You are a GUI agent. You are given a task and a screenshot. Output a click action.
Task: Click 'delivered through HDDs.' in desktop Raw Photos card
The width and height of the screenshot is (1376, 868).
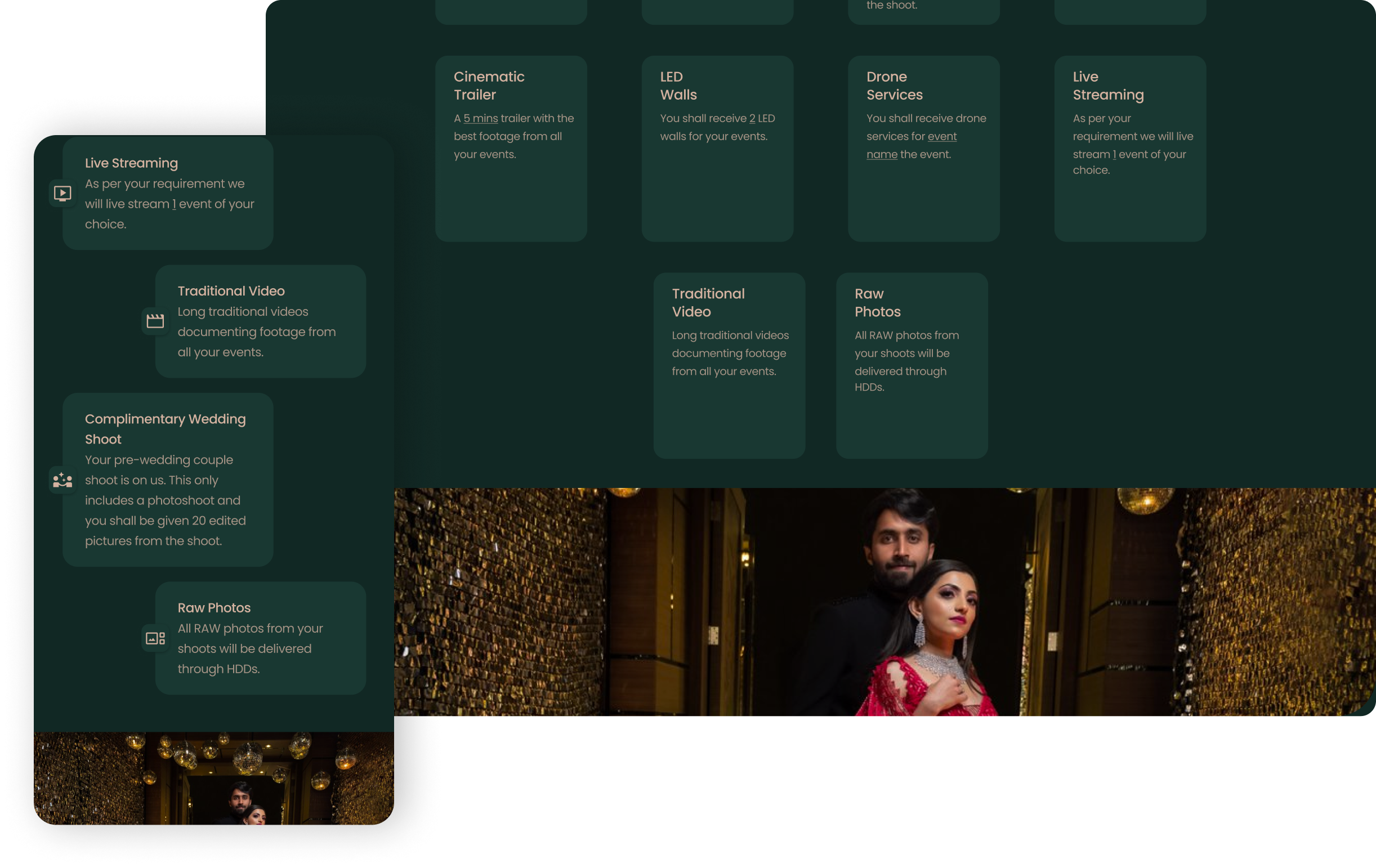click(x=900, y=379)
